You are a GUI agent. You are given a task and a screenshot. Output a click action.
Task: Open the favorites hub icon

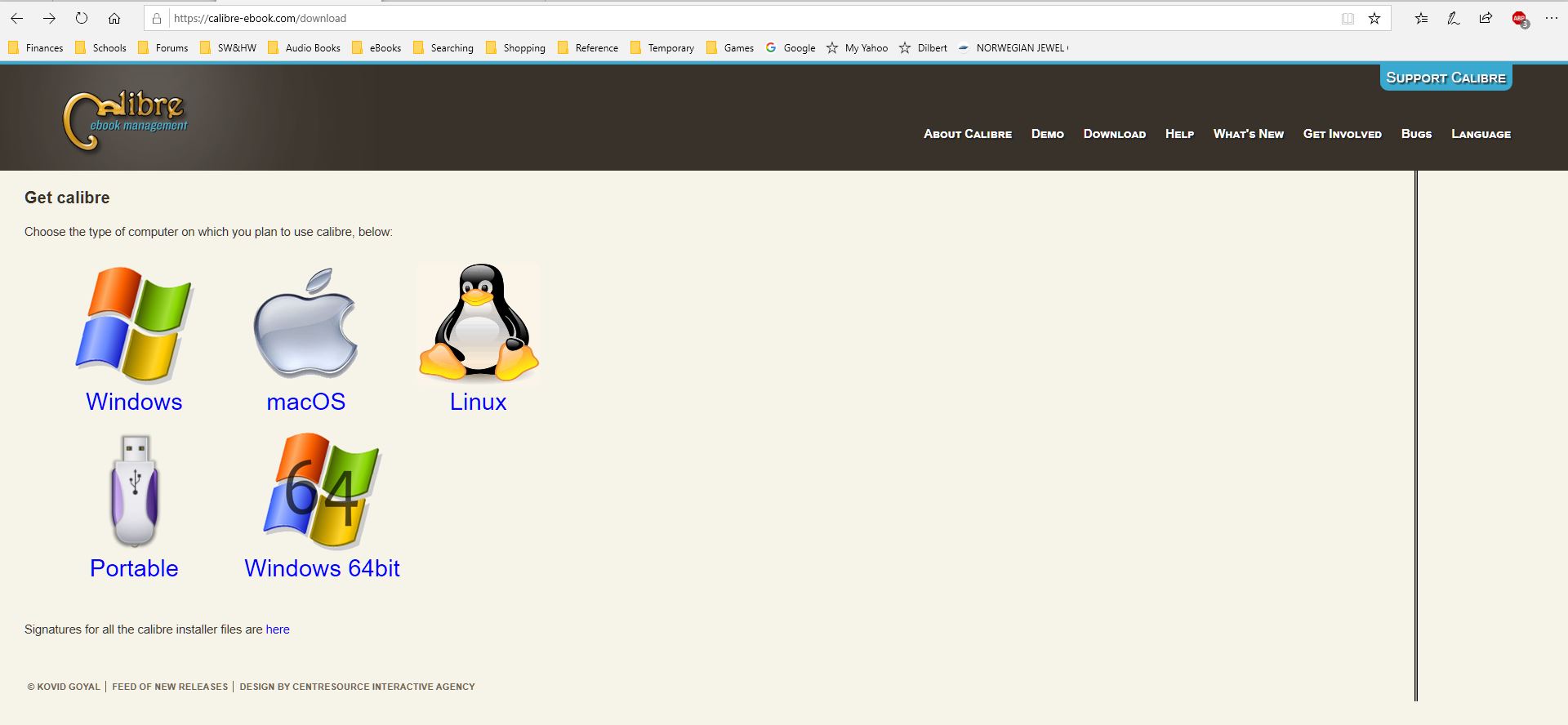(1422, 18)
